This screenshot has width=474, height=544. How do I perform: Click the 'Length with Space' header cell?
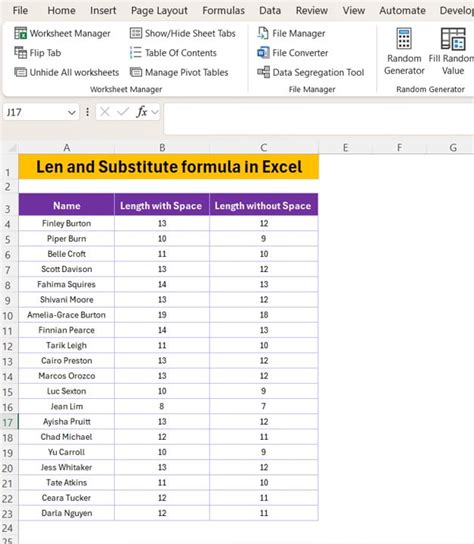pos(162,205)
